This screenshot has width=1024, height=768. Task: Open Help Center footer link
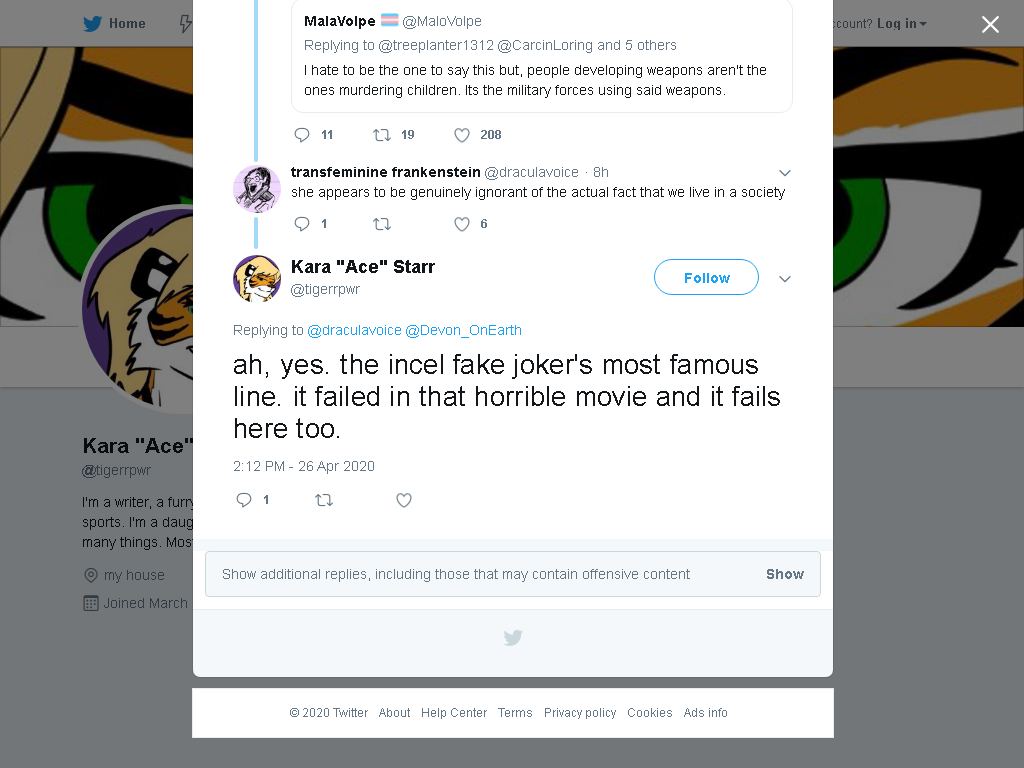(454, 712)
